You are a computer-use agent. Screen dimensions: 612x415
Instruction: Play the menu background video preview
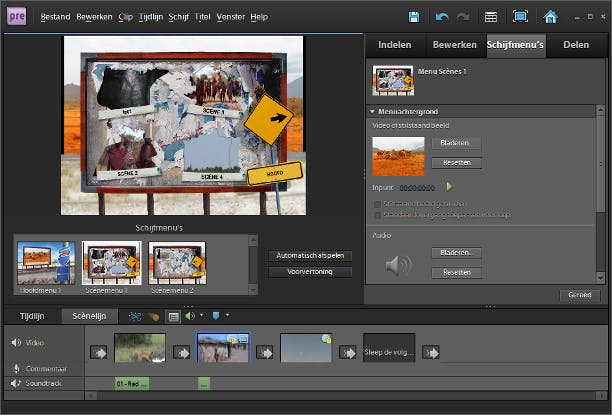(x=449, y=186)
